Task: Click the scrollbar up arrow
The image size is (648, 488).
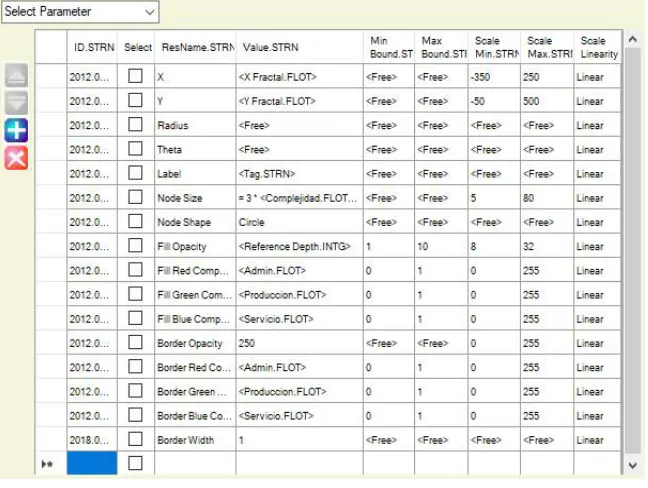Action: point(632,39)
